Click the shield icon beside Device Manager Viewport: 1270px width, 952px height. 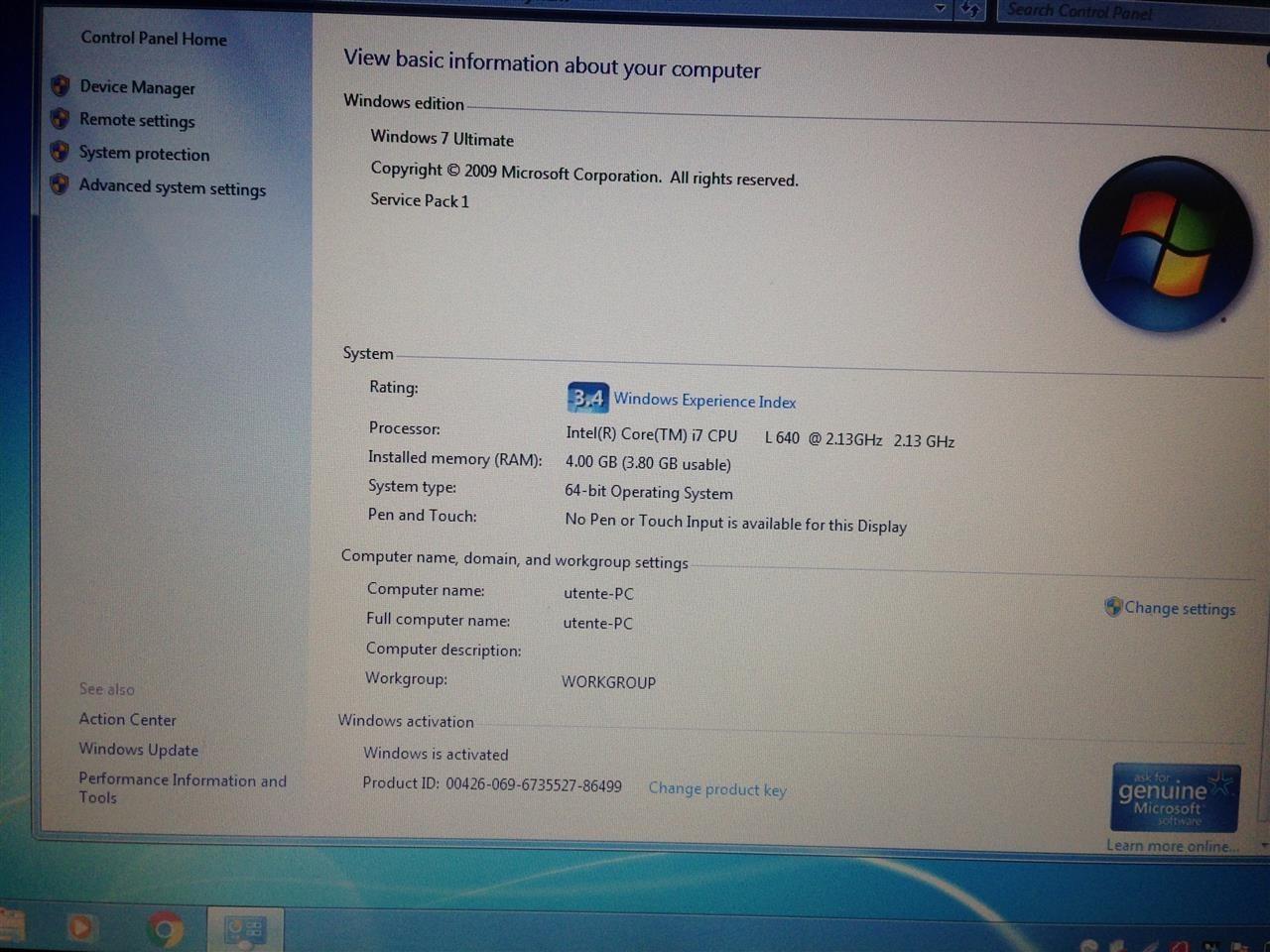(61, 86)
